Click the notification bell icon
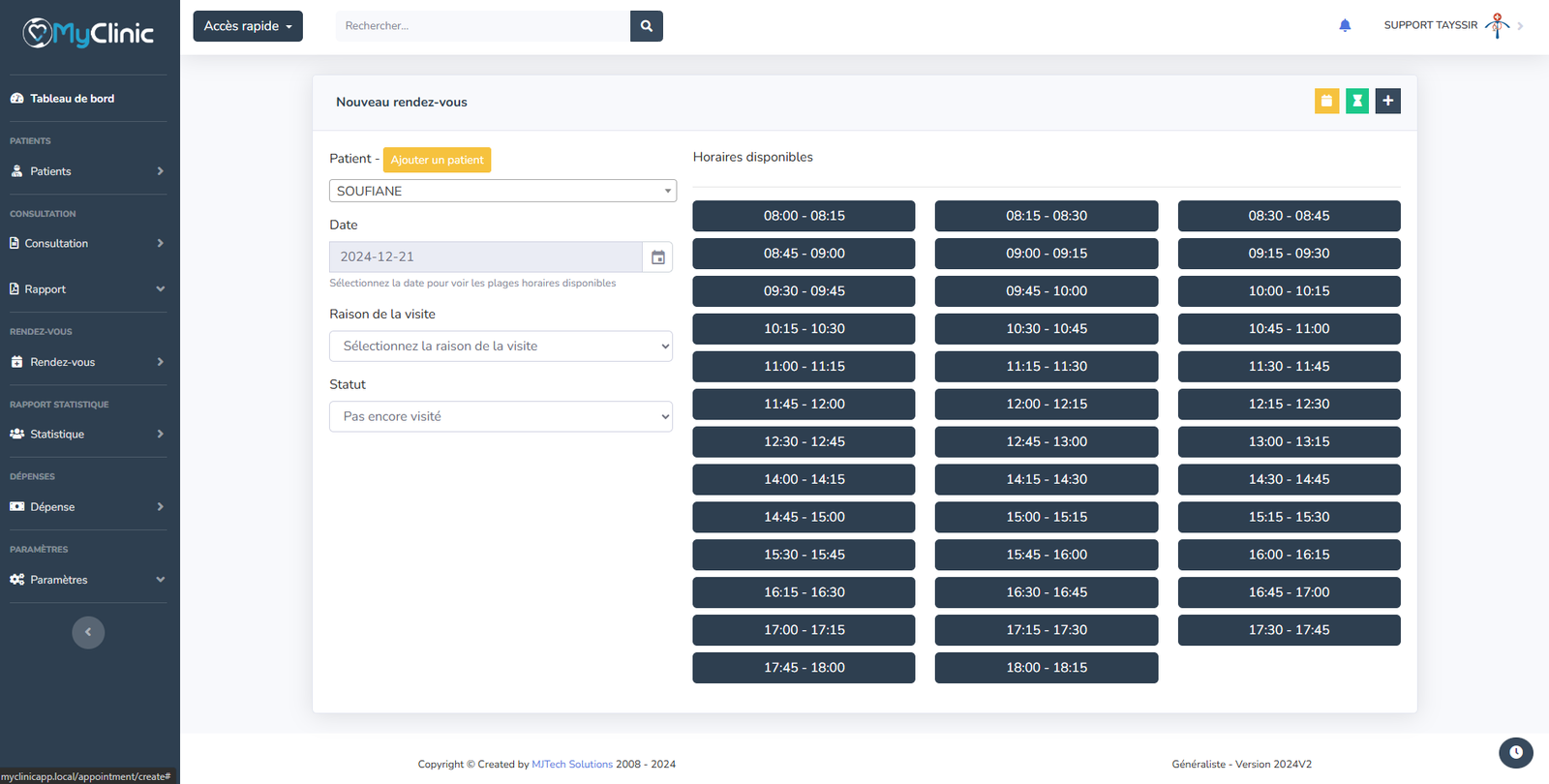 point(1345,26)
